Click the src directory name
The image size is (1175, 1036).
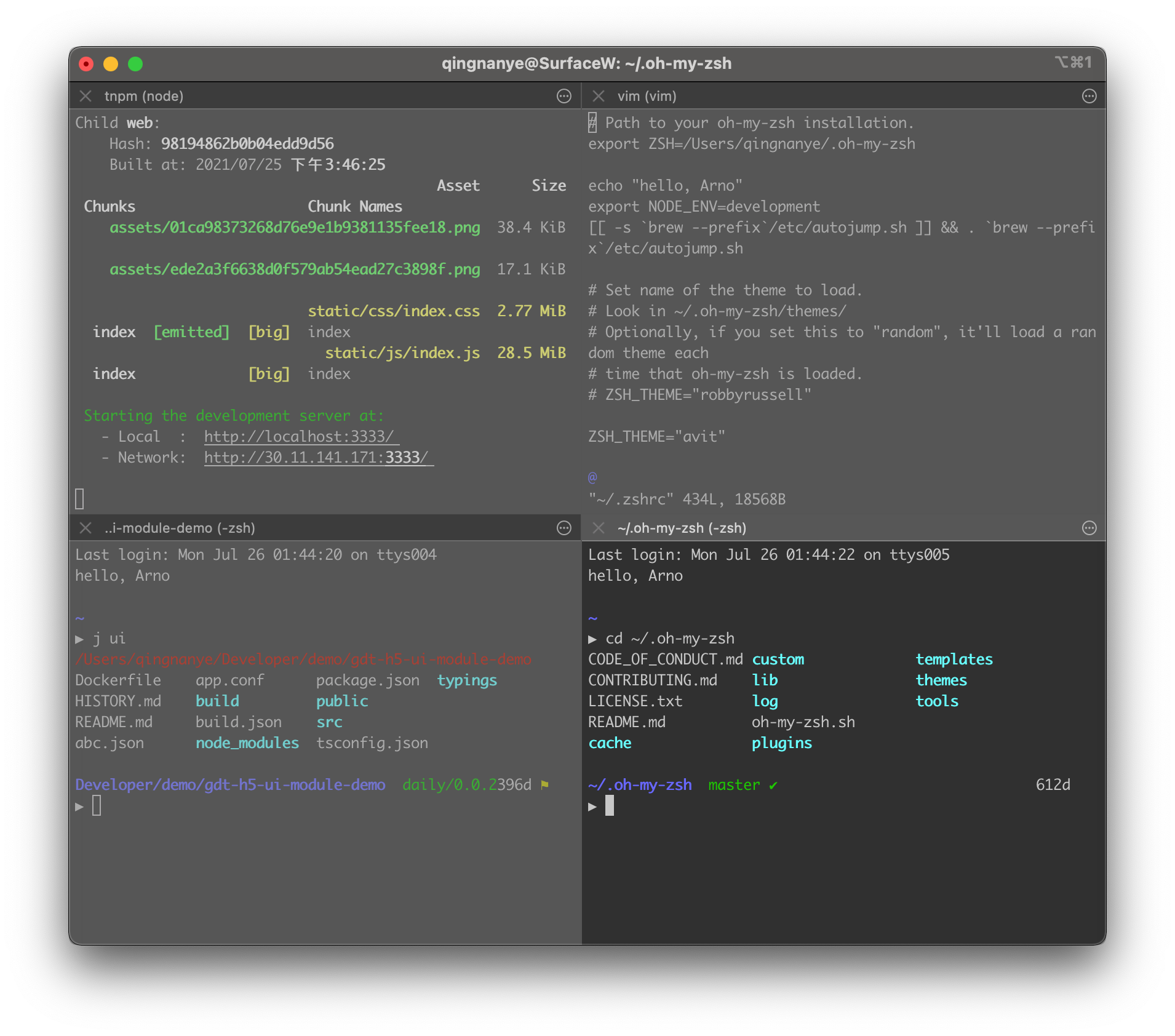pyautogui.click(x=329, y=722)
